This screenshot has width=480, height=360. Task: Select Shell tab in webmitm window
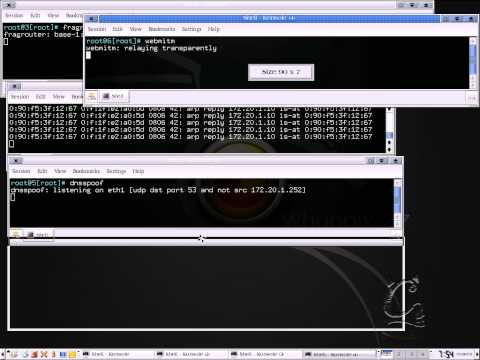(x=114, y=96)
